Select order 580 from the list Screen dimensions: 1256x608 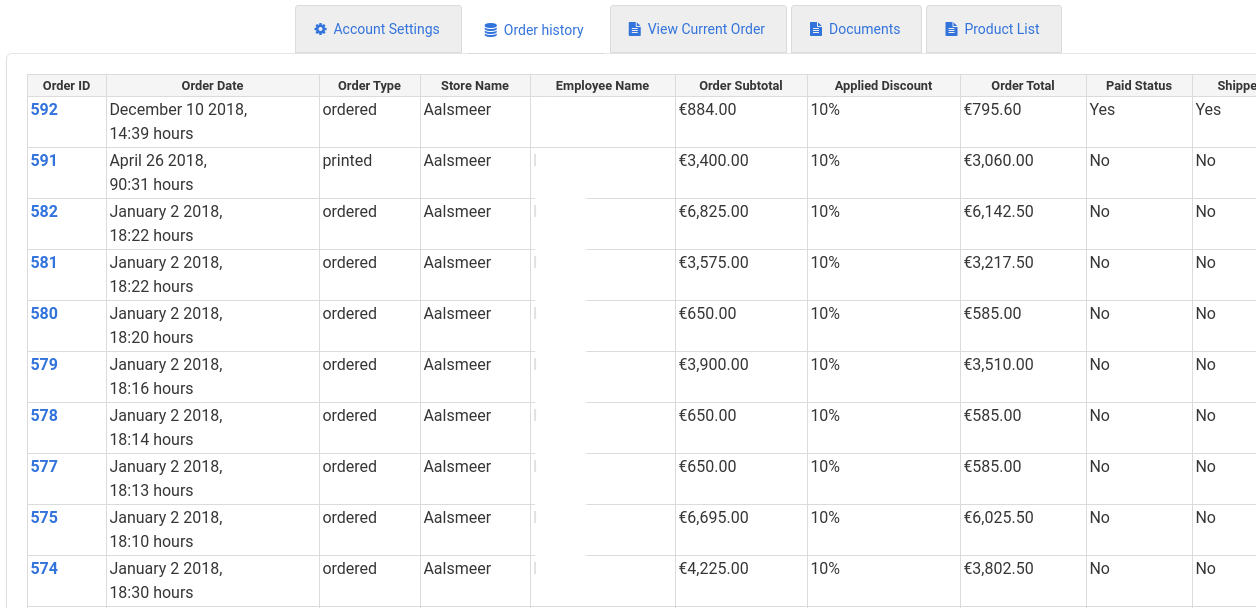click(44, 313)
